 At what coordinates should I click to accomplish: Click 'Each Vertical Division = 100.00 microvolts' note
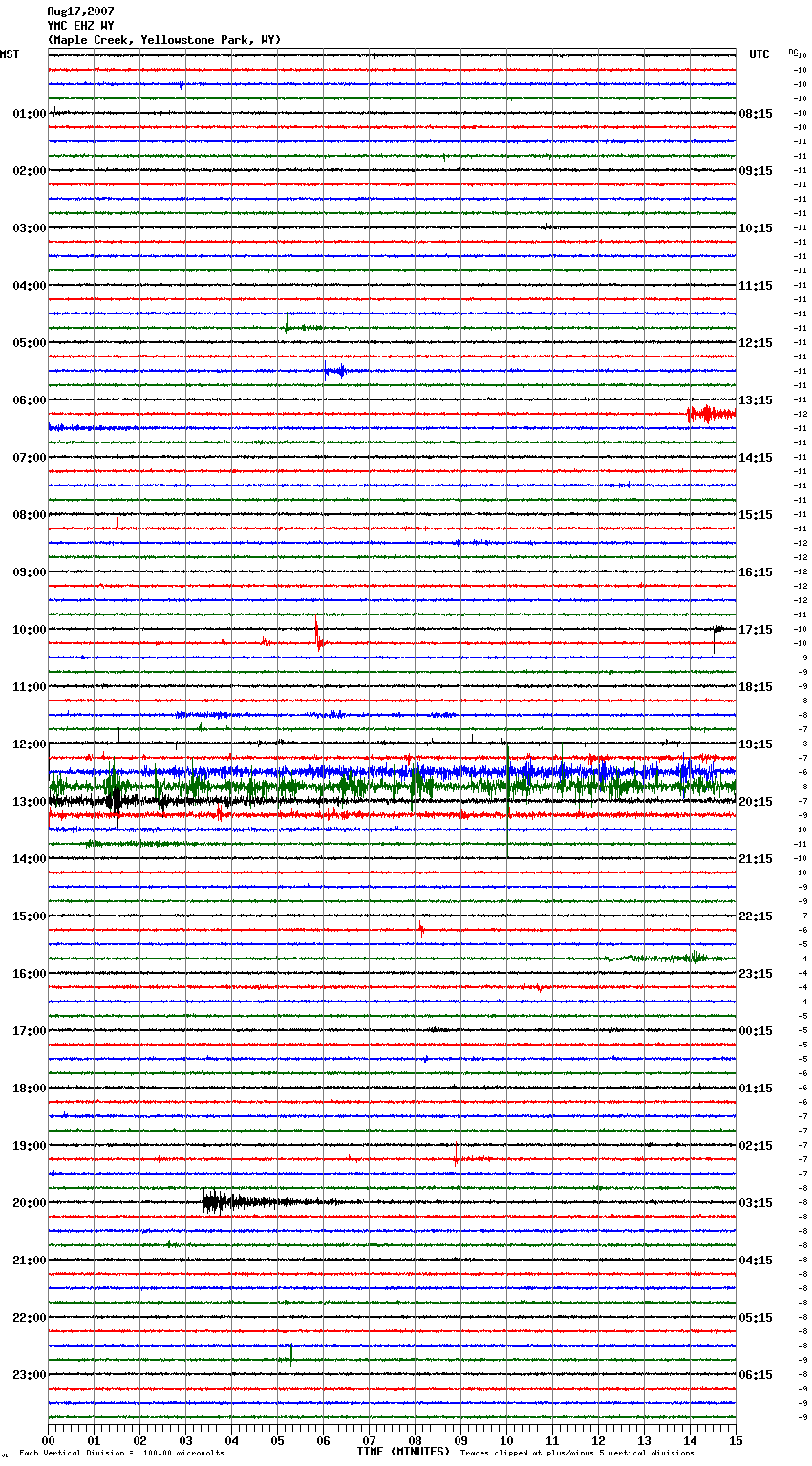point(121,1454)
